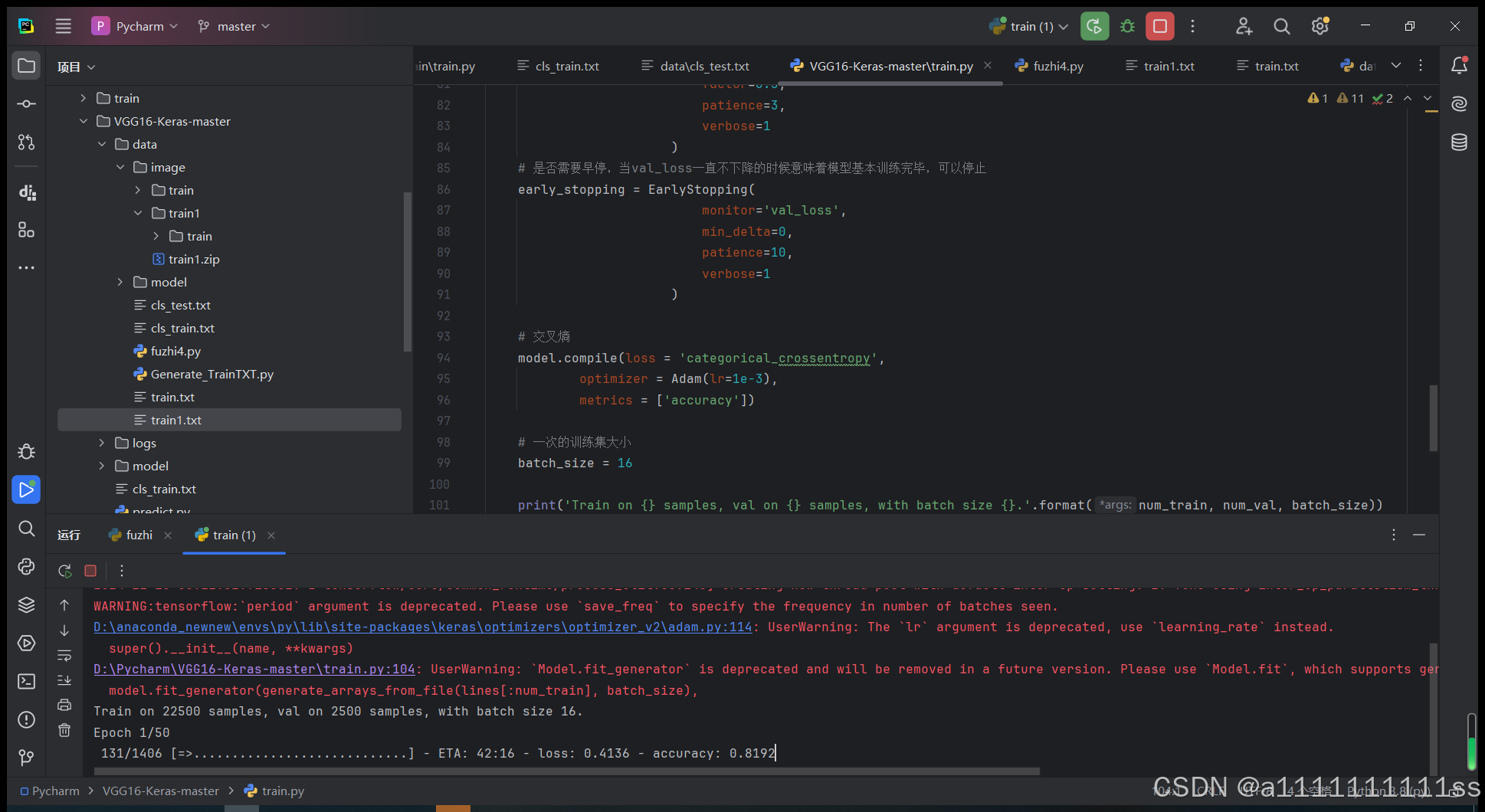Open the Commit tool window
The height and width of the screenshot is (812, 1485).
pos(26,103)
